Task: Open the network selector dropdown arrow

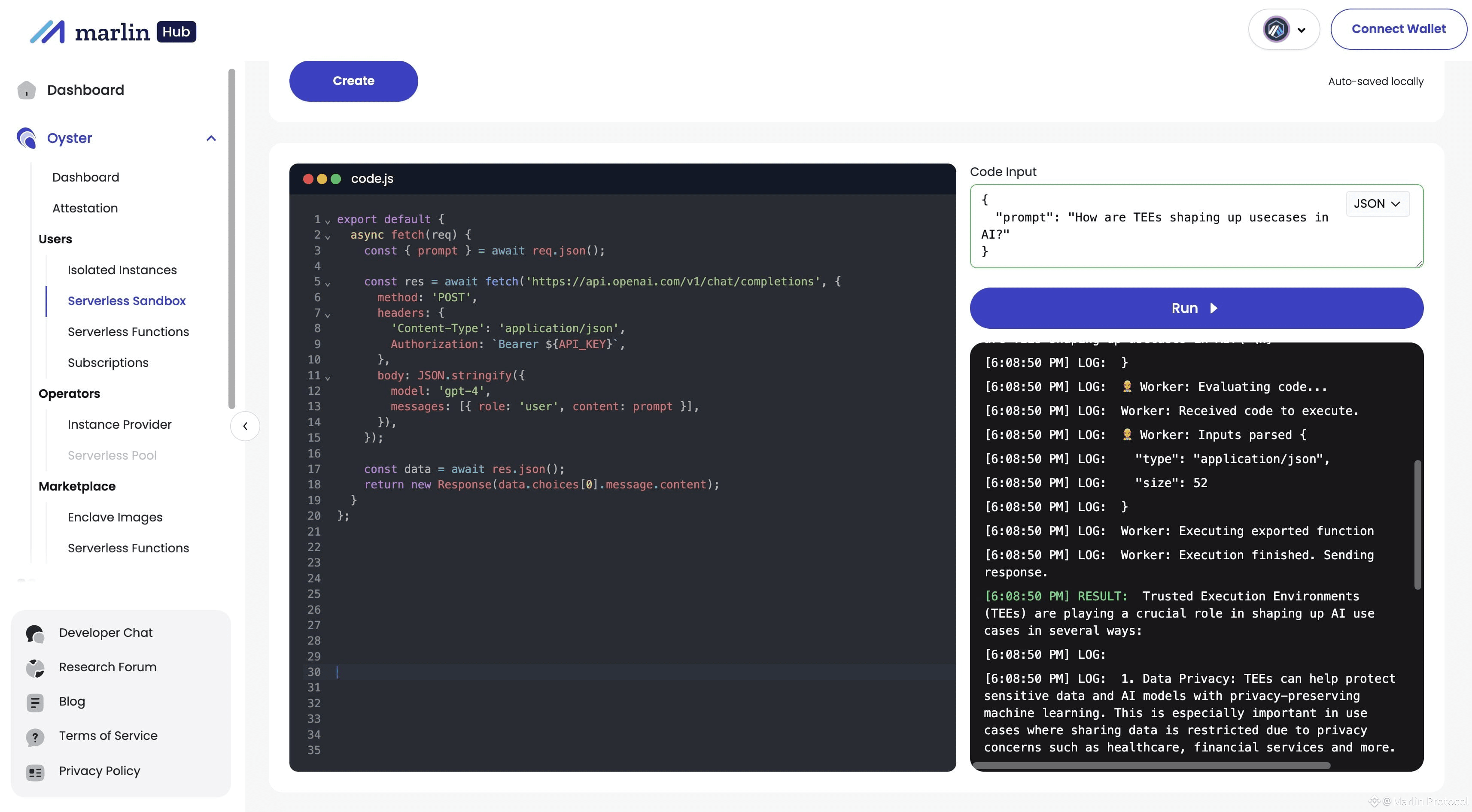Action: (1301, 30)
